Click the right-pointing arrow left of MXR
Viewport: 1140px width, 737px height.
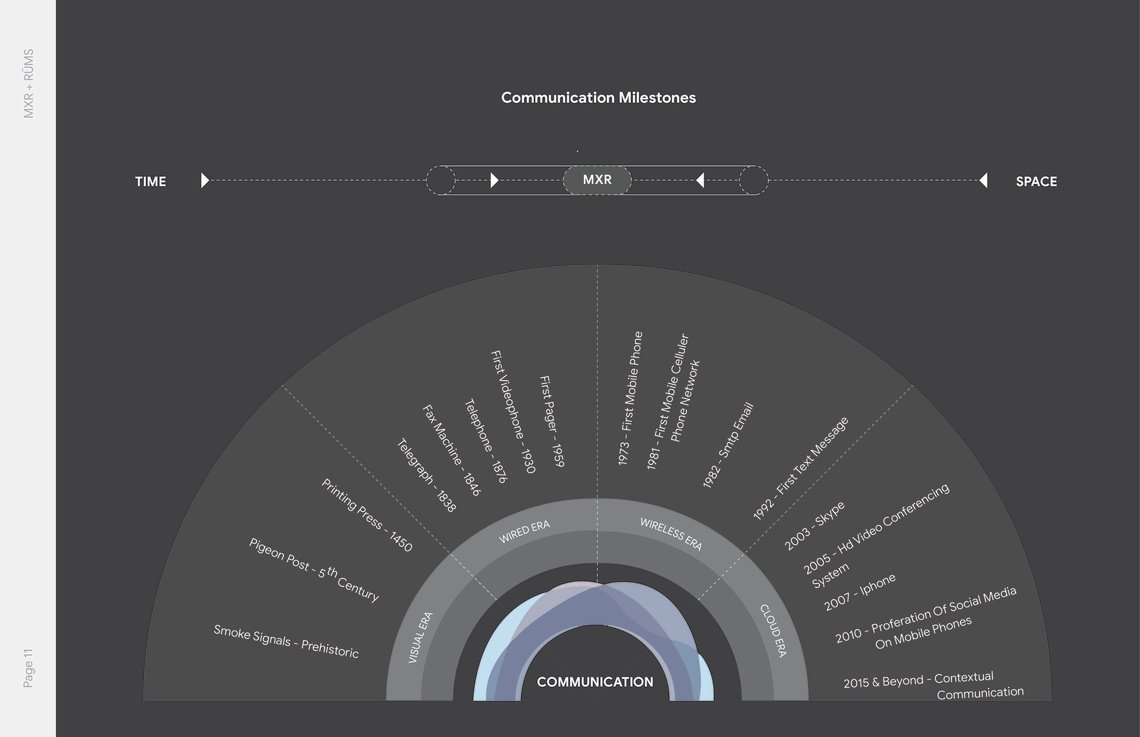[494, 180]
